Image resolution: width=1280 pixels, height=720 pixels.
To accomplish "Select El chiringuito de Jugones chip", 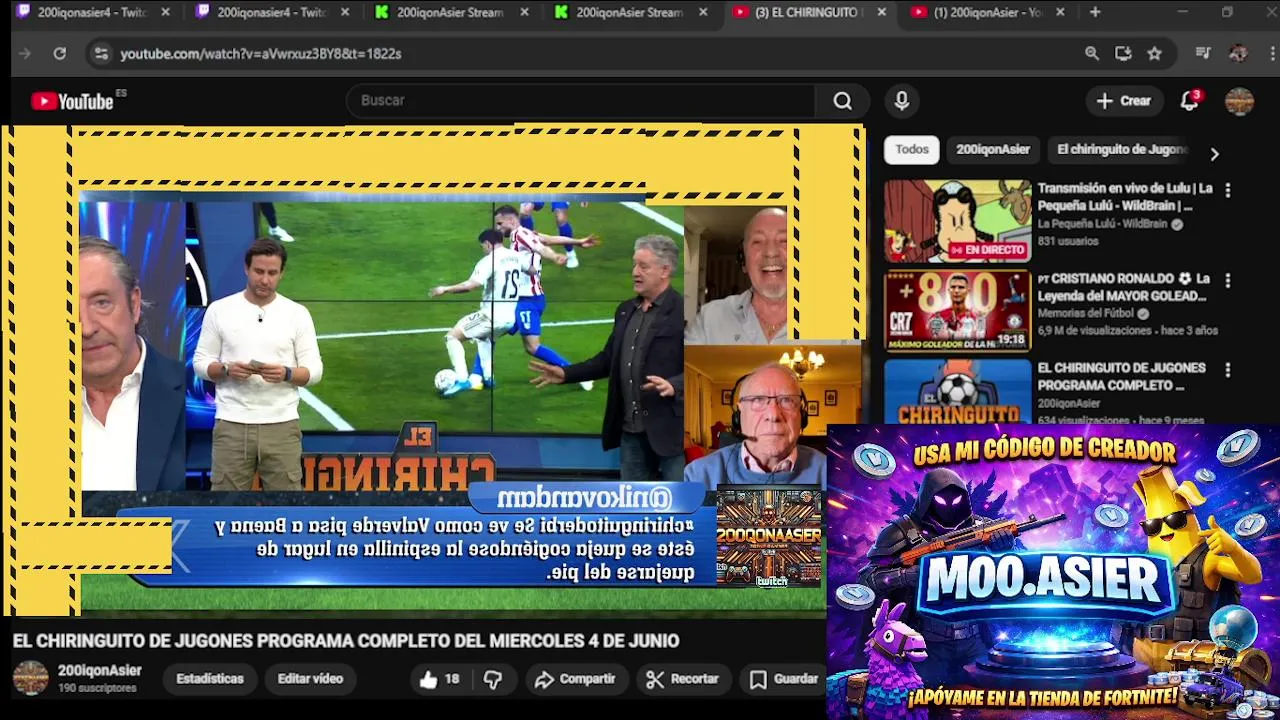I will pos(1122,150).
